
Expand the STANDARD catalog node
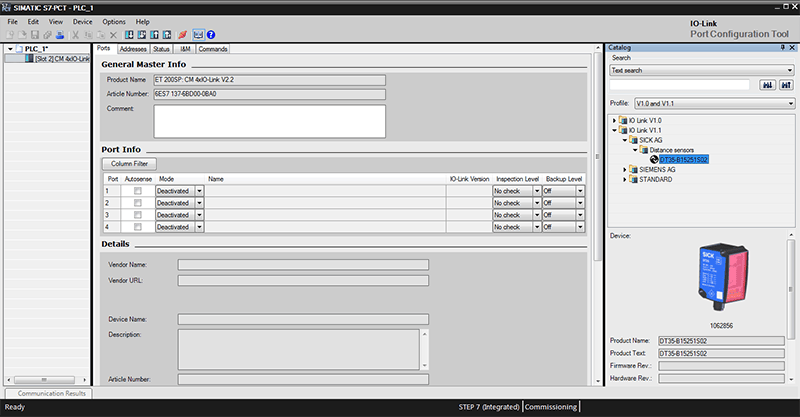click(x=624, y=180)
